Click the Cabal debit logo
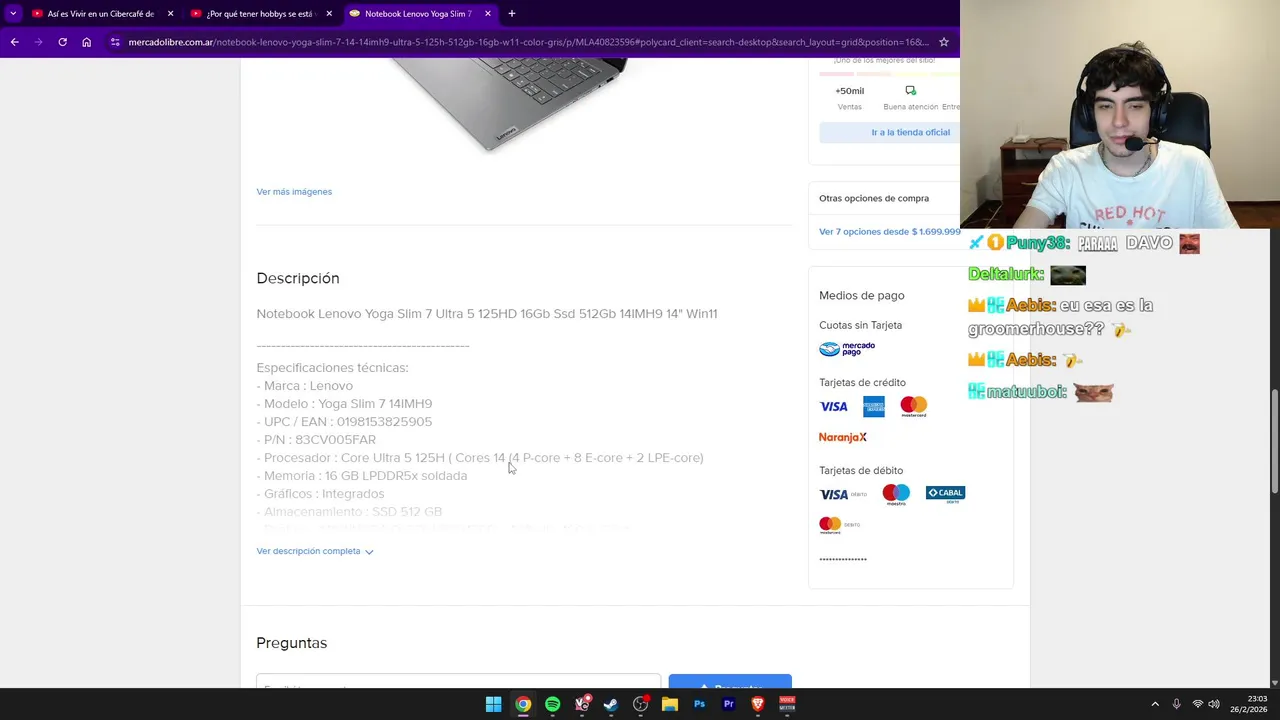Viewport: 1280px width, 720px height. (x=945, y=493)
